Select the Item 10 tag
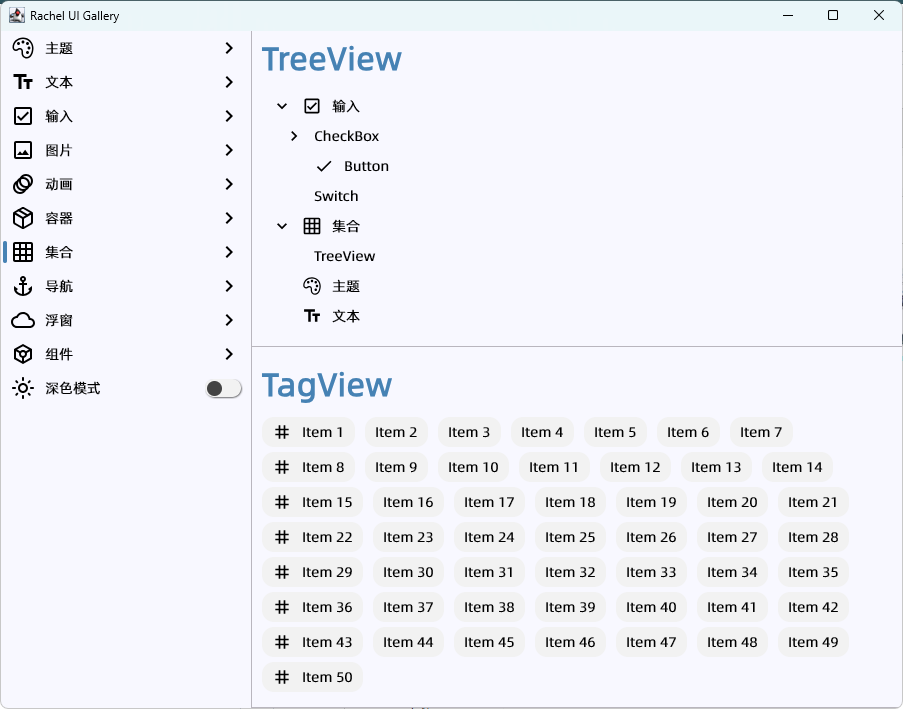Image resolution: width=903 pixels, height=709 pixels. point(473,467)
